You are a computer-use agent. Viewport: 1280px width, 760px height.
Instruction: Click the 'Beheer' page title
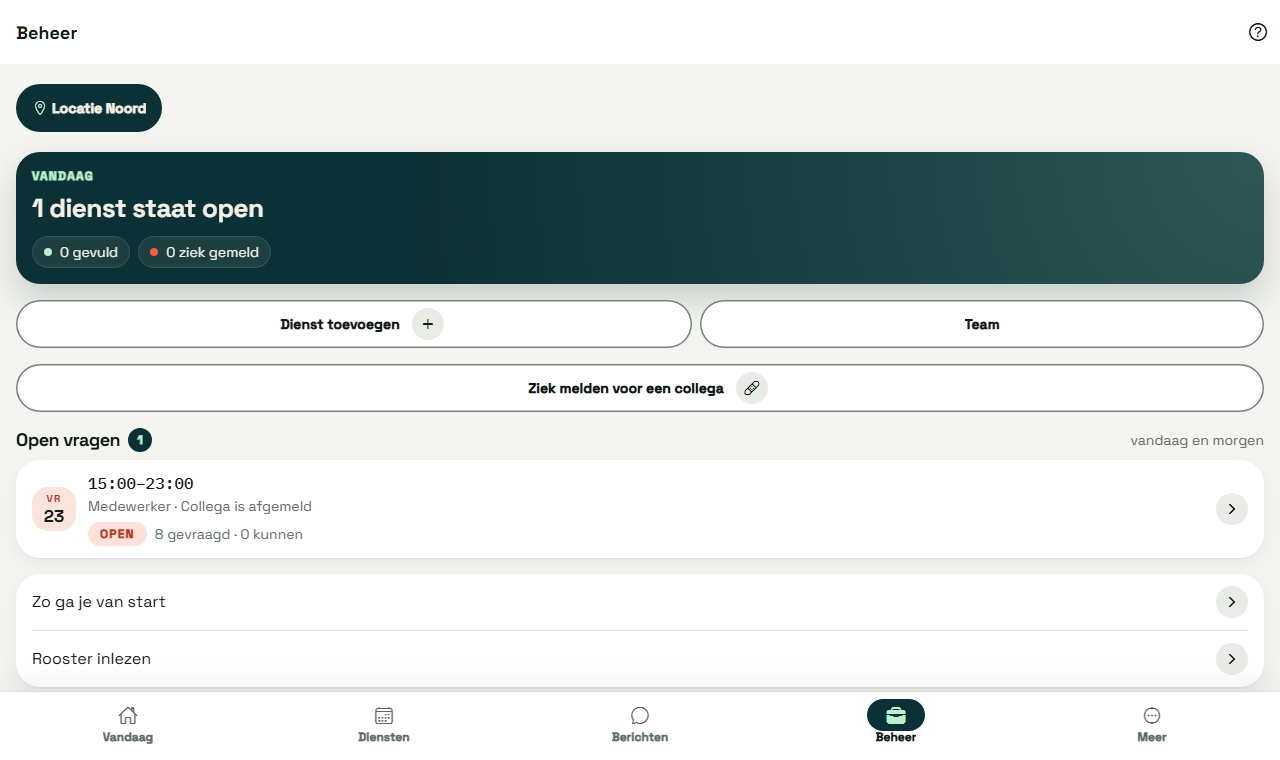pyautogui.click(x=47, y=33)
